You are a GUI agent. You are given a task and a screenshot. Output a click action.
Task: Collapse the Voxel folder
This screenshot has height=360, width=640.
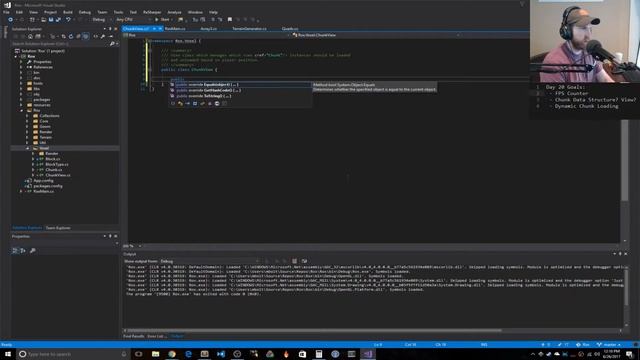pos(27,148)
